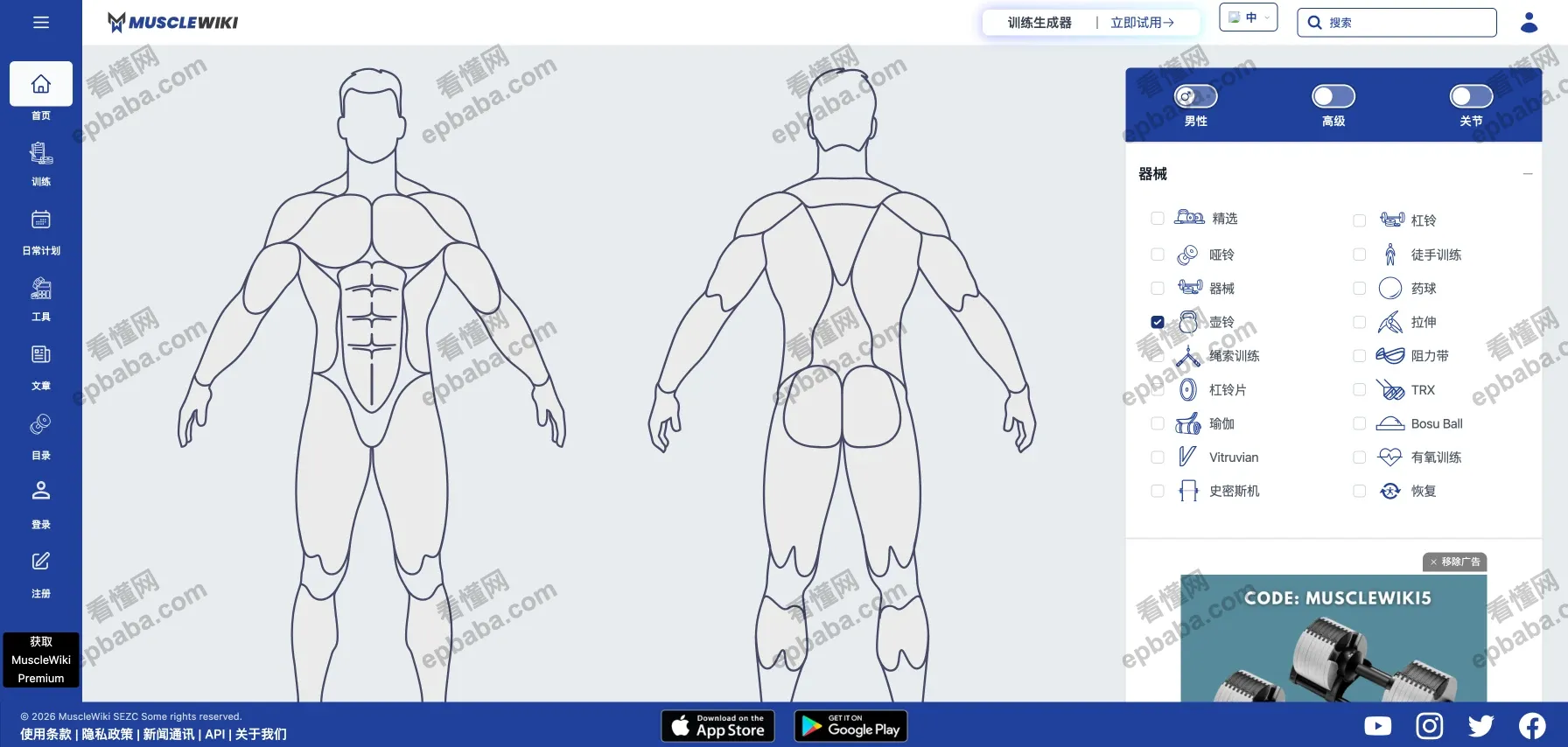Click Get it on Google Play badge
Image resolution: width=1568 pixels, height=747 pixels.
pyautogui.click(x=850, y=726)
